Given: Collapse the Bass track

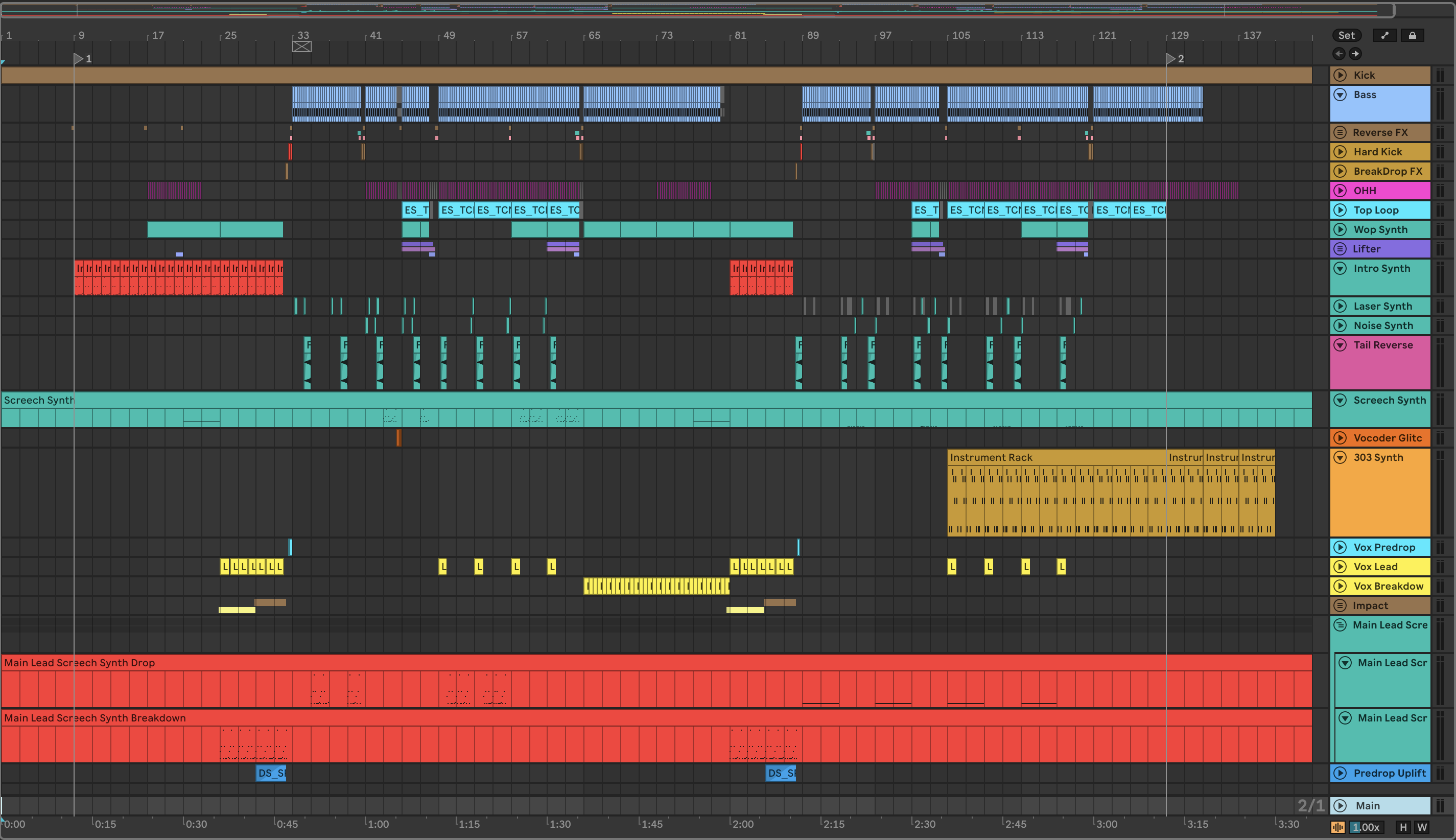Looking at the screenshot, I should click(1341, 95).
